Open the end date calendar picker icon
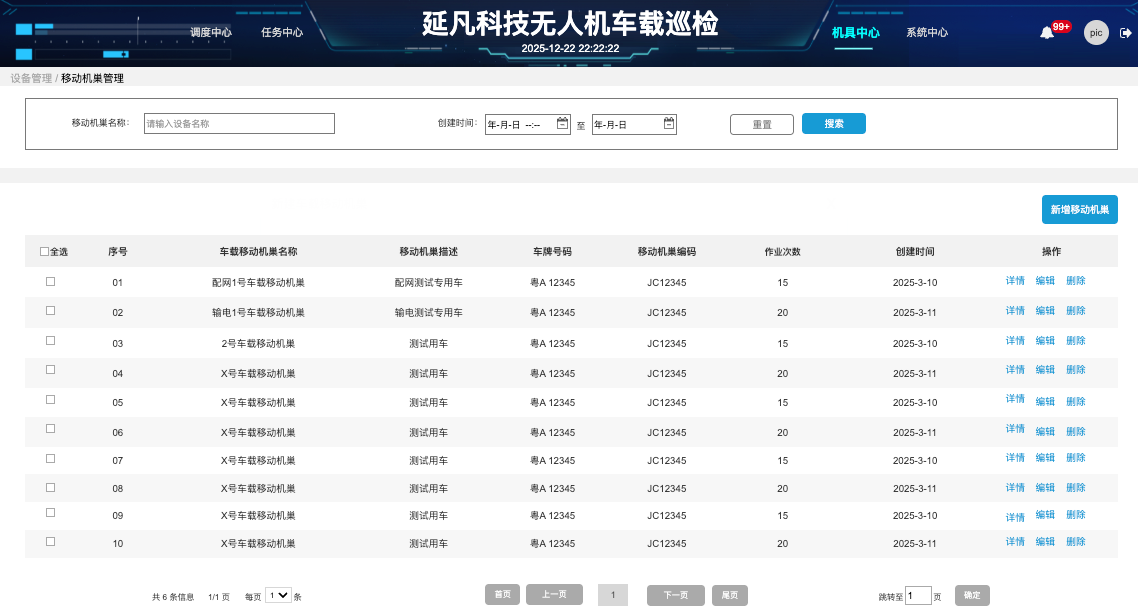The image size is (1138, 611). [669, 124]
